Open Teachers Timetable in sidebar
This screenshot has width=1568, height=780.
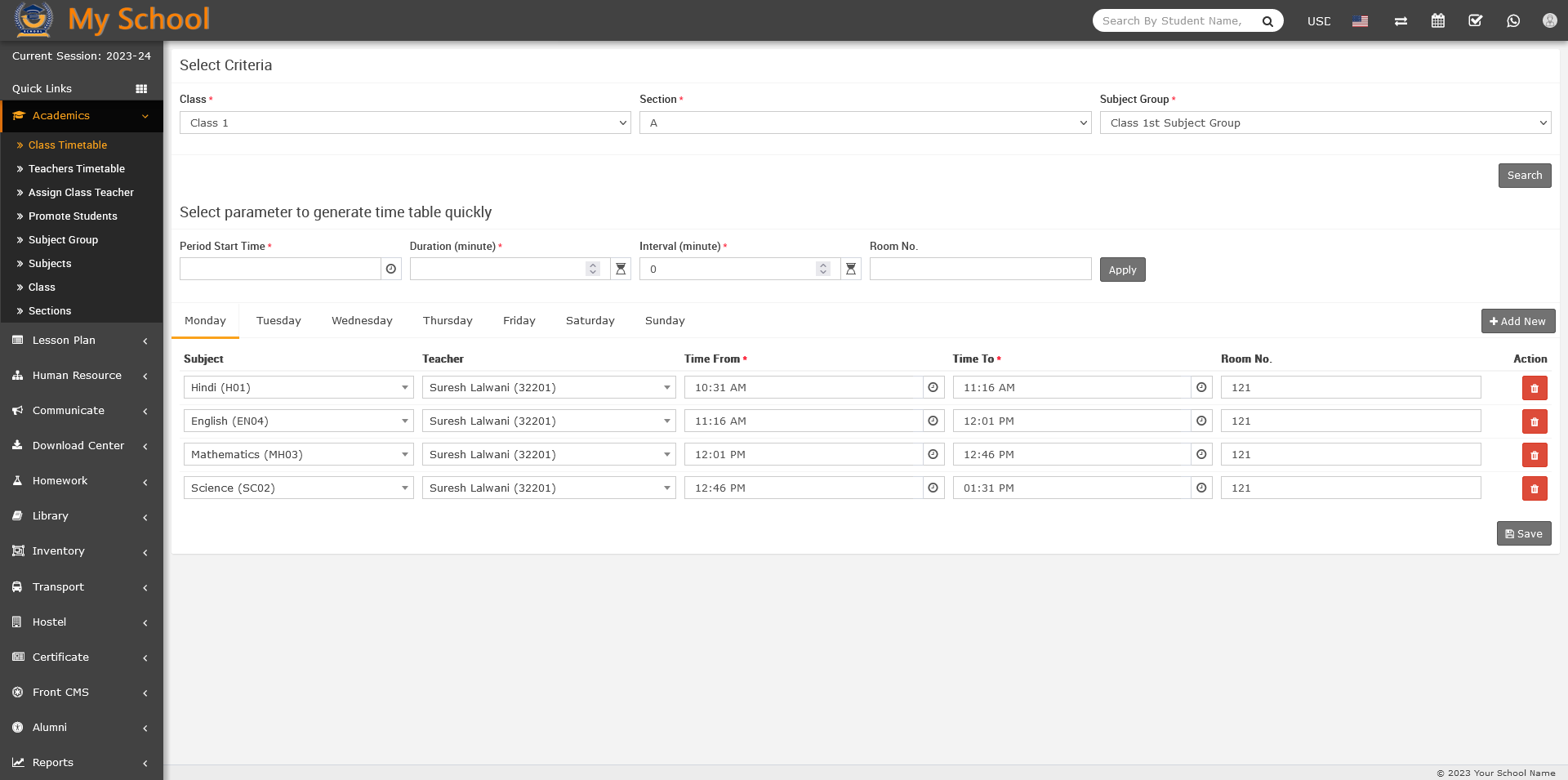(x=77, y=169)
